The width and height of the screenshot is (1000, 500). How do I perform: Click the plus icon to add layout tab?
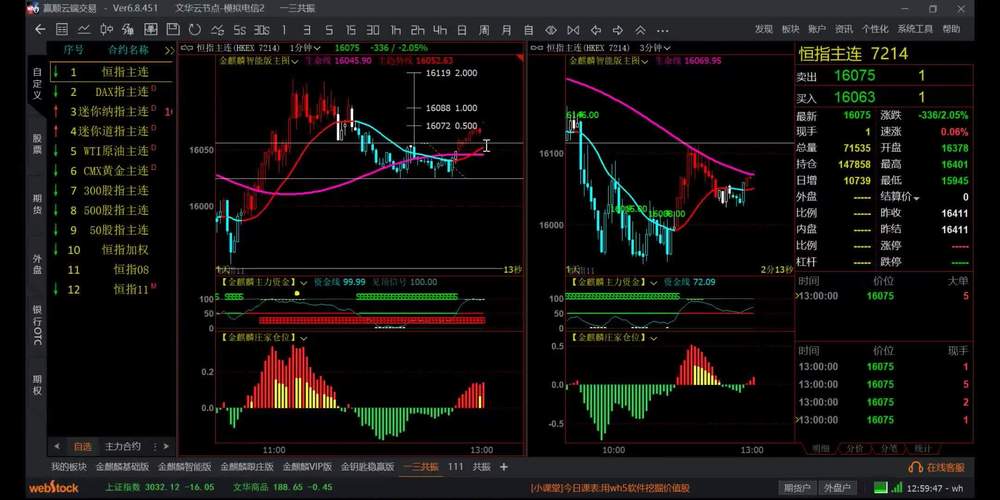tap(504, 467)
